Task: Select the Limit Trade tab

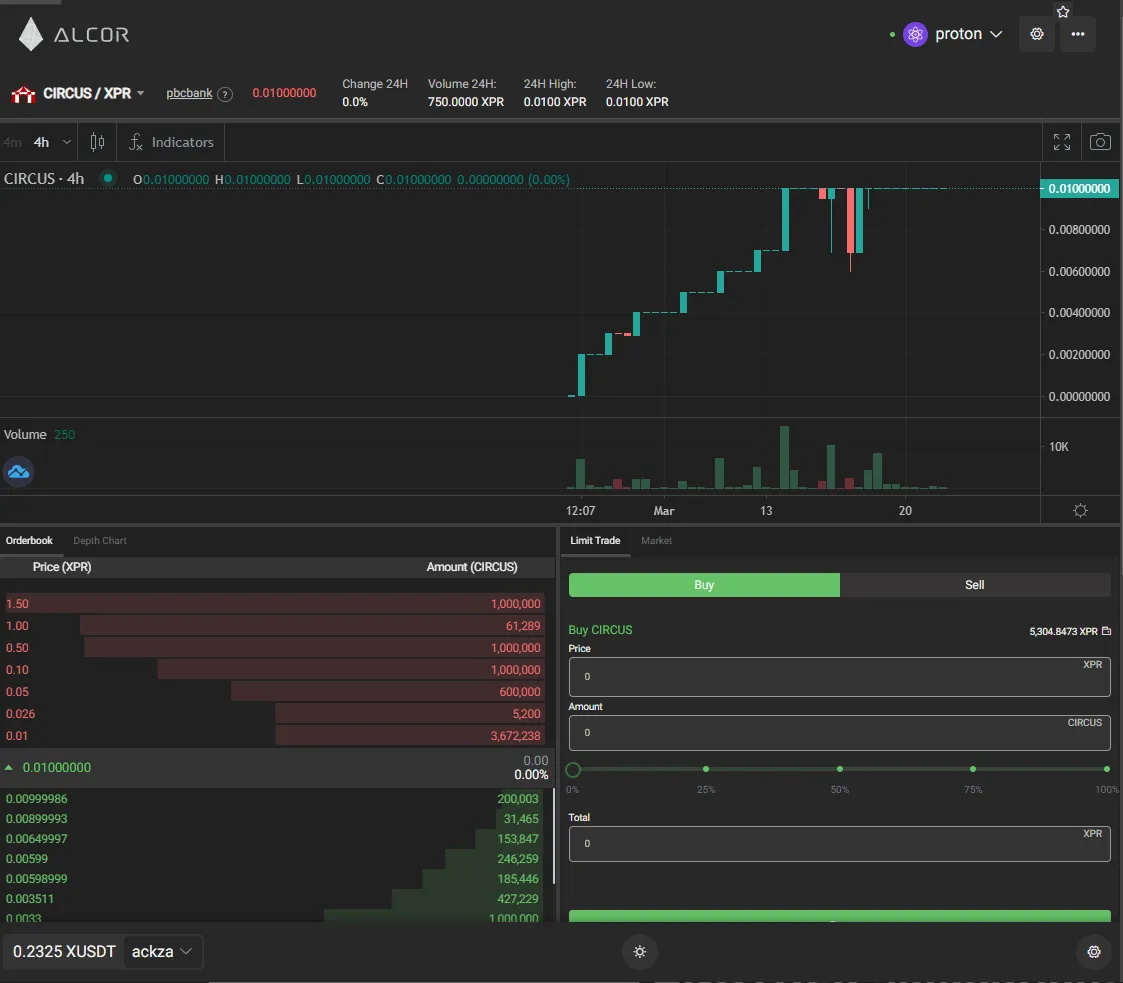Action: (595, 541)
